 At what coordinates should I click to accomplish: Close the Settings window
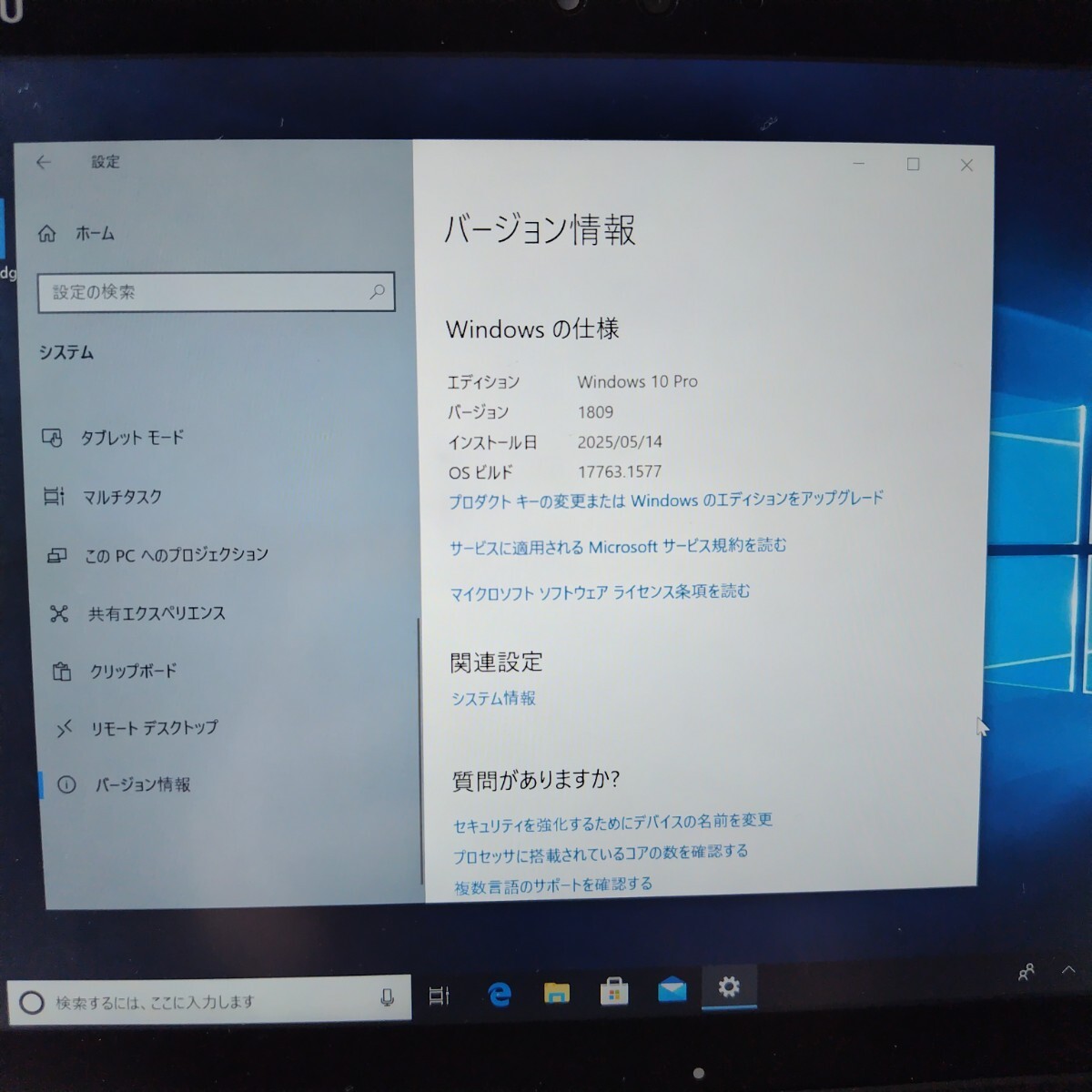pos(966,165)
